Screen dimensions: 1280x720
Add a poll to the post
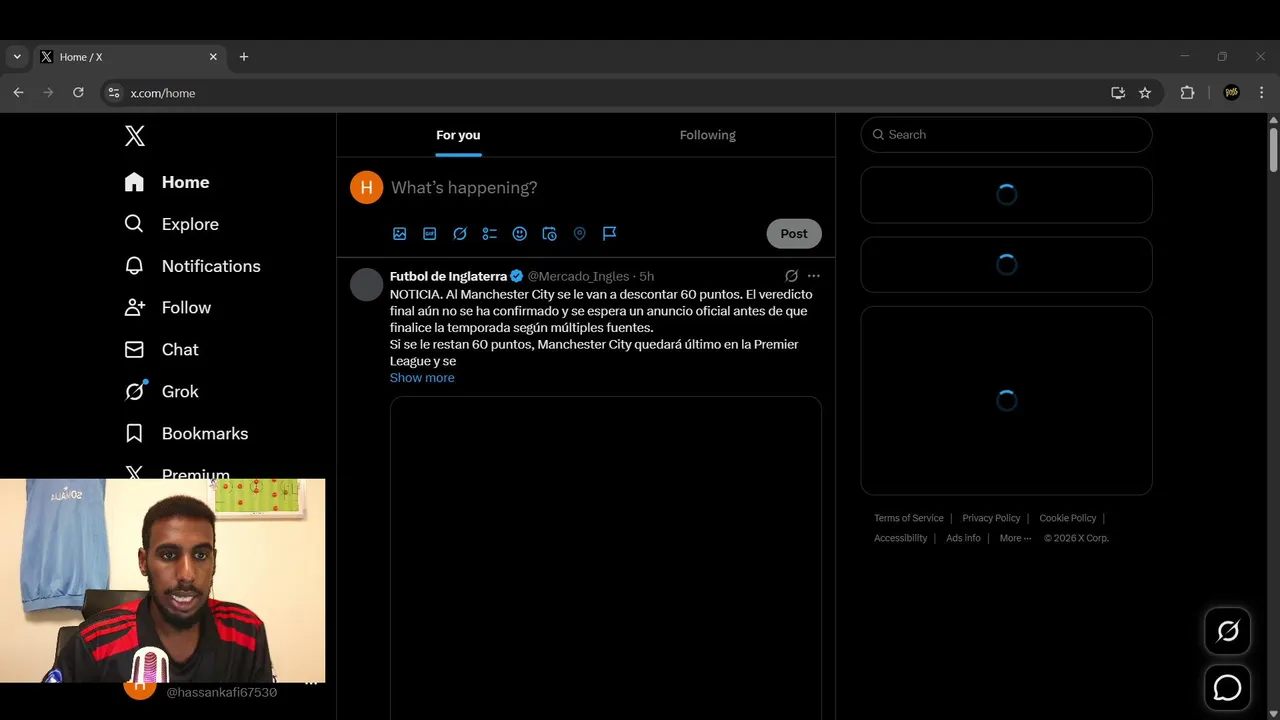tap(490, 233)
